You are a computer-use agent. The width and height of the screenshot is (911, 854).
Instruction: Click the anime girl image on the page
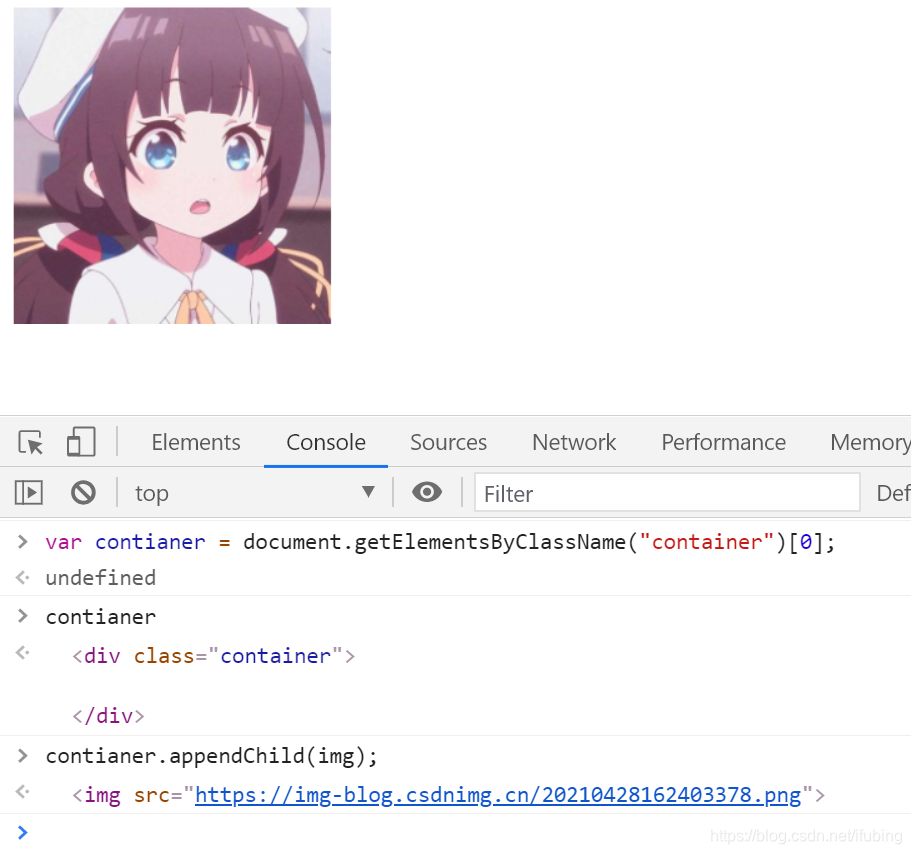(x=173, y=166)
